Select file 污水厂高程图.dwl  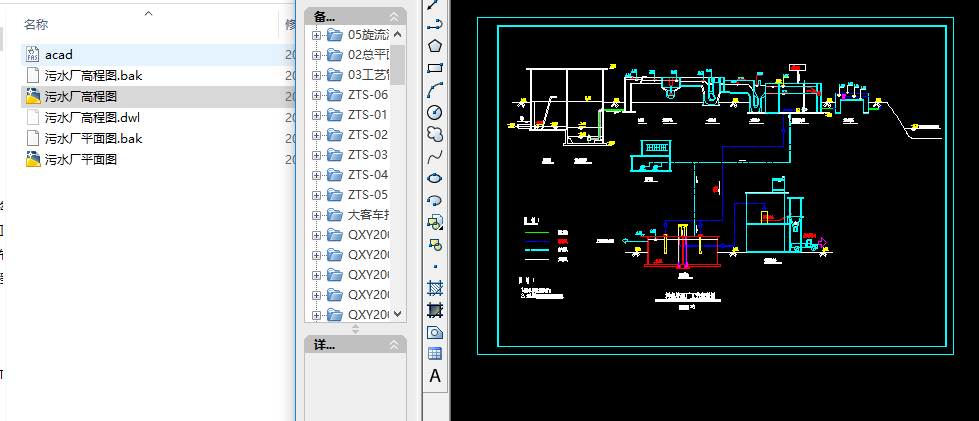tap(92, 117)
